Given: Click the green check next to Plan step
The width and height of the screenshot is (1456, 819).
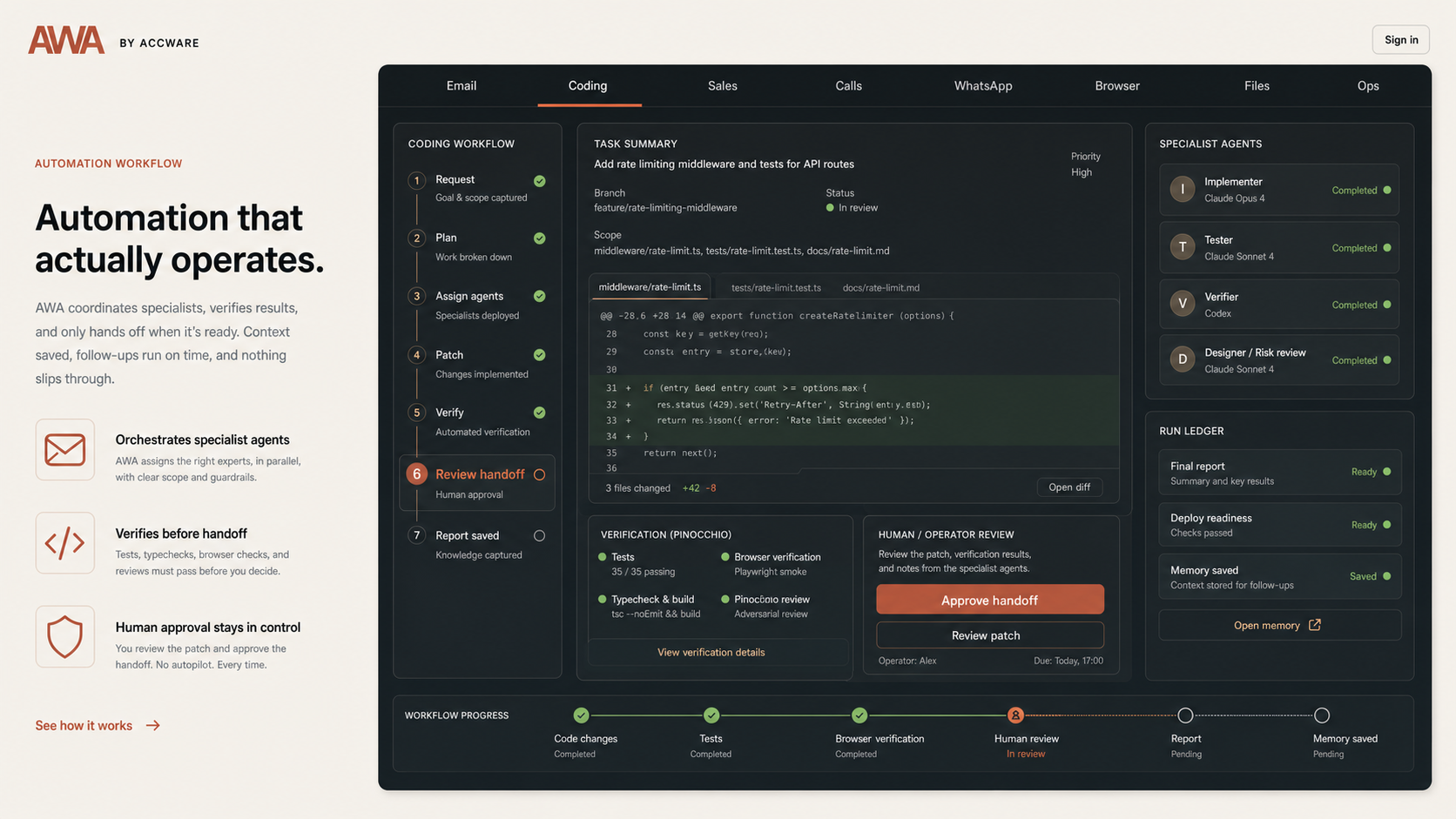Looking at the screenshot, I should [540, 238].
